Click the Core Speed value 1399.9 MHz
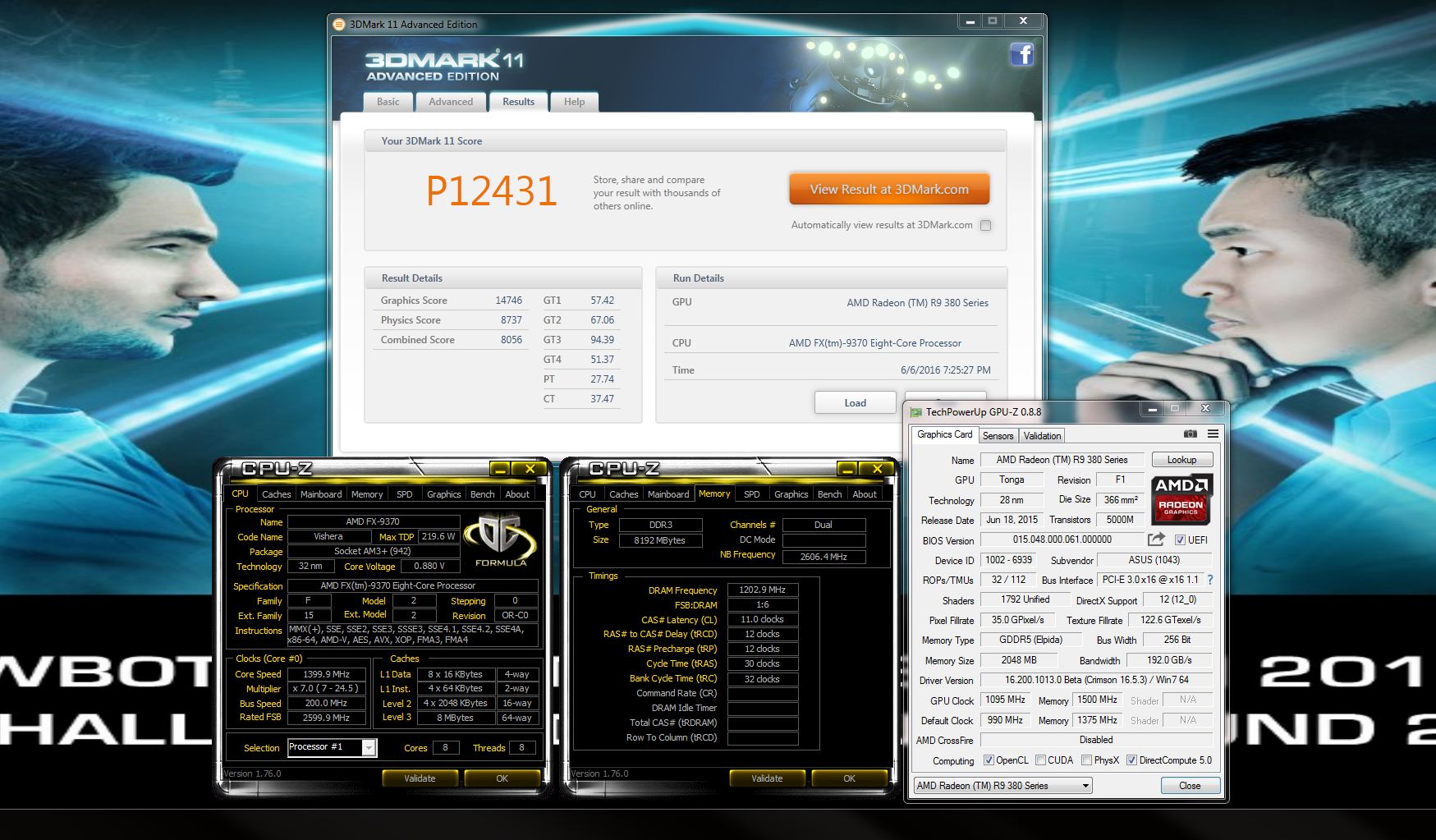Image resolution: width=1436 pixels, height=840 pixels. [x=326, y=674]
